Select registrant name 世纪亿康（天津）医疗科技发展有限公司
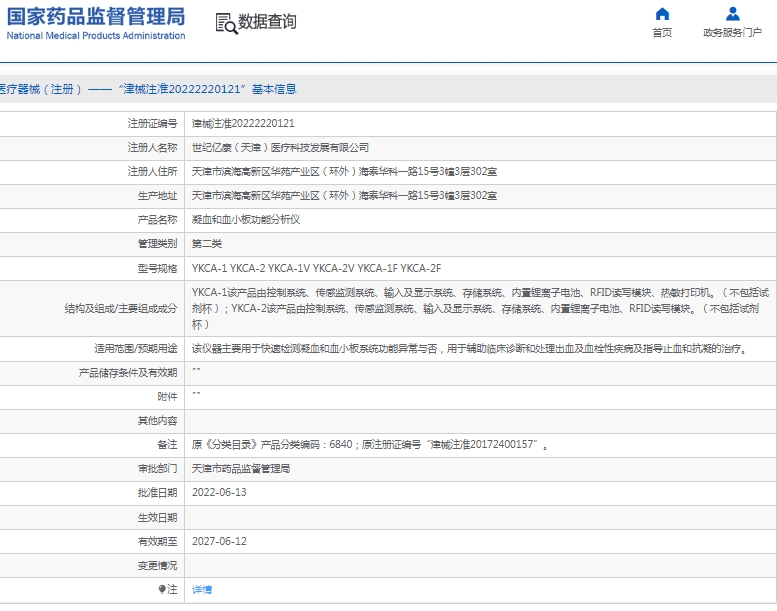The height and width of the screenshot is (611, 777). pyautogui.click(x=280, y=148)
